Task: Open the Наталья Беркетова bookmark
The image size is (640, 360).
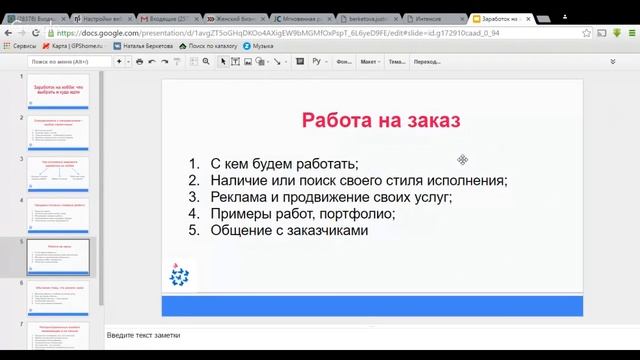Action: click(x=143, y=46)
